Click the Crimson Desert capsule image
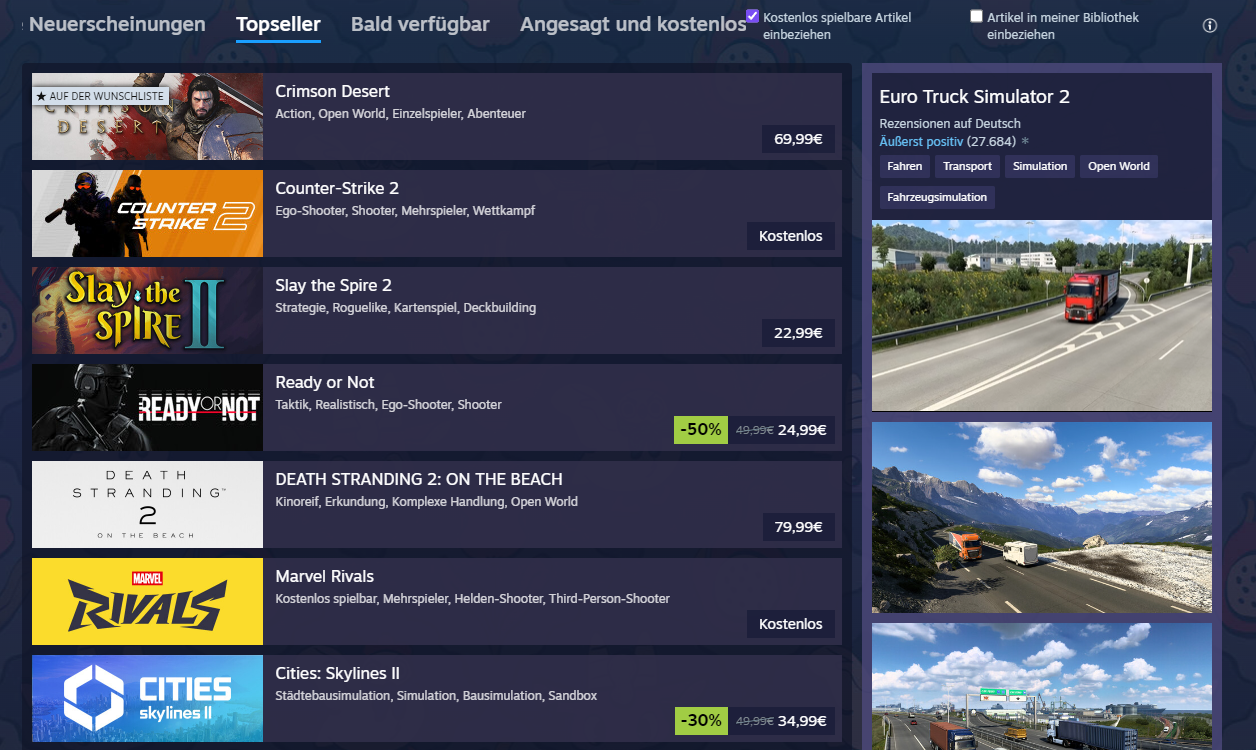1256x750 pixels. point(147,116)
